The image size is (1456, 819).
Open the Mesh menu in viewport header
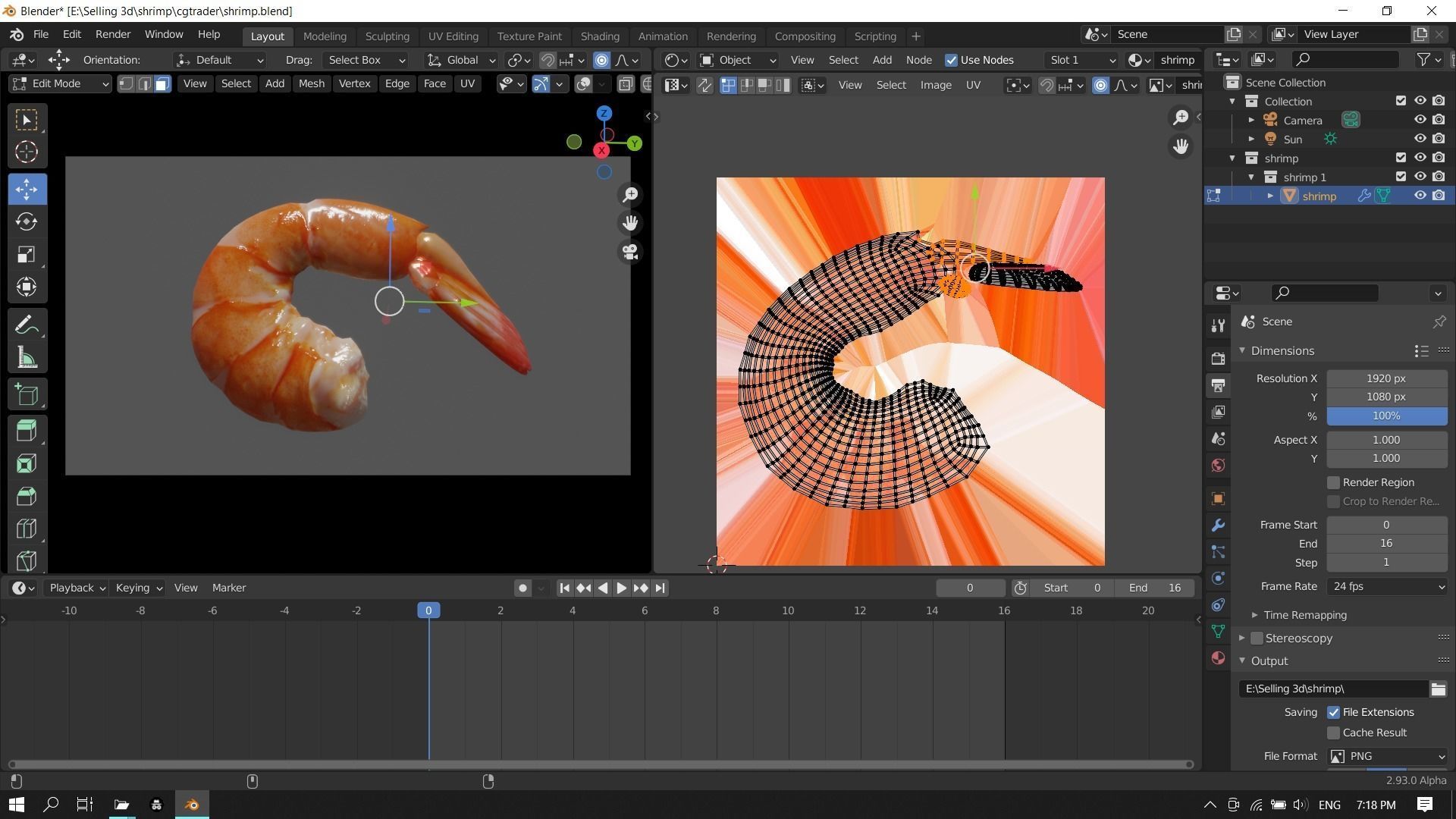pyautogui.click(x=311, y=83)
